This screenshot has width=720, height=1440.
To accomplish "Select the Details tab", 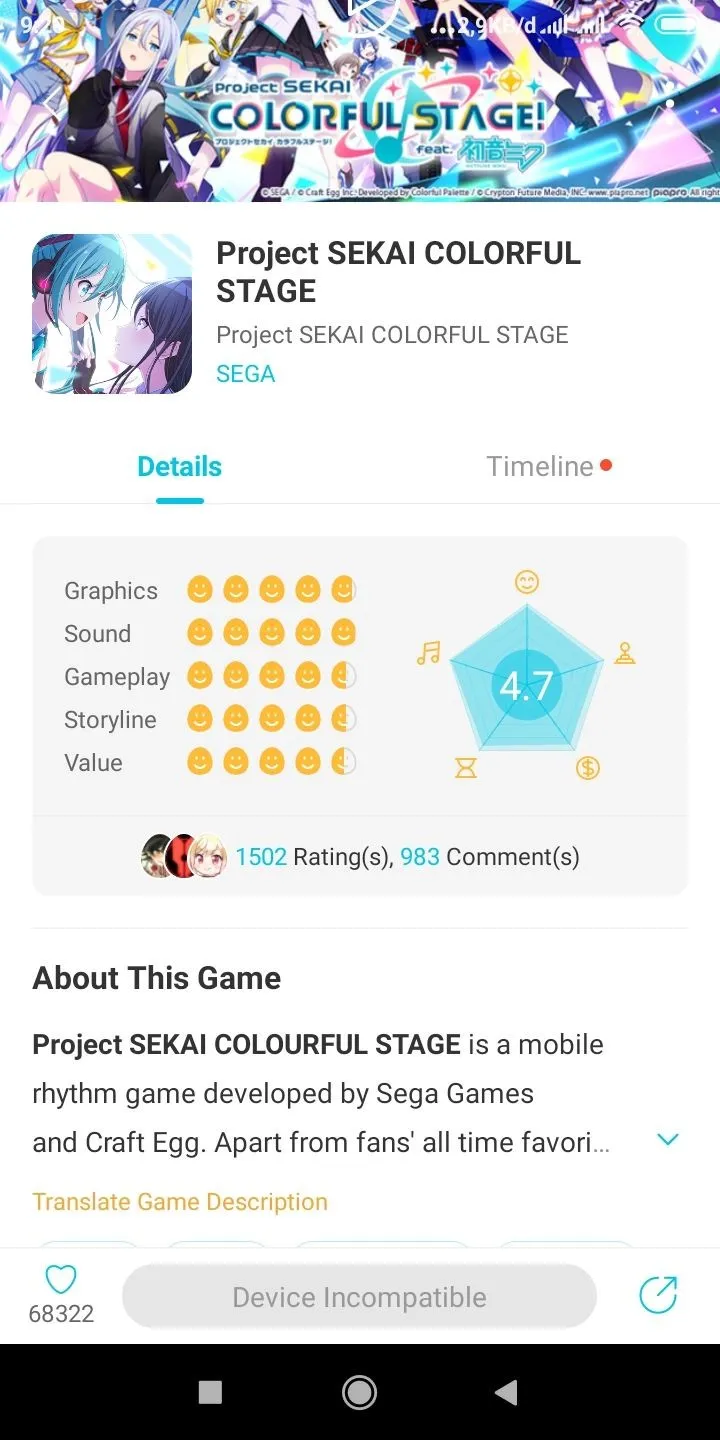I will (x=180, y=466).
